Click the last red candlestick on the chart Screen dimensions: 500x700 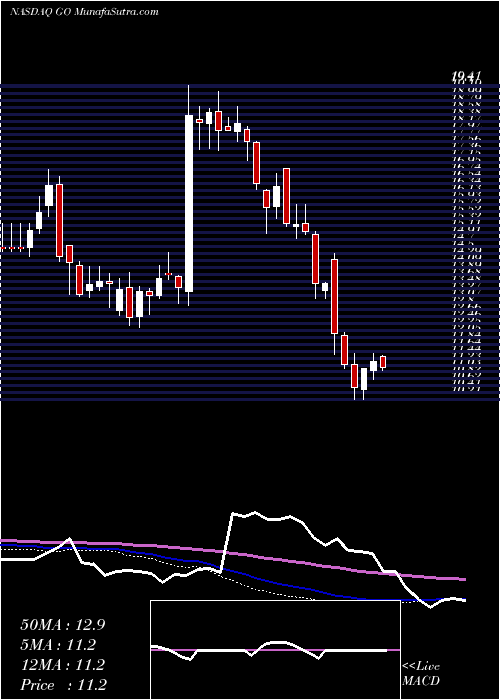(x=383, y=362)
